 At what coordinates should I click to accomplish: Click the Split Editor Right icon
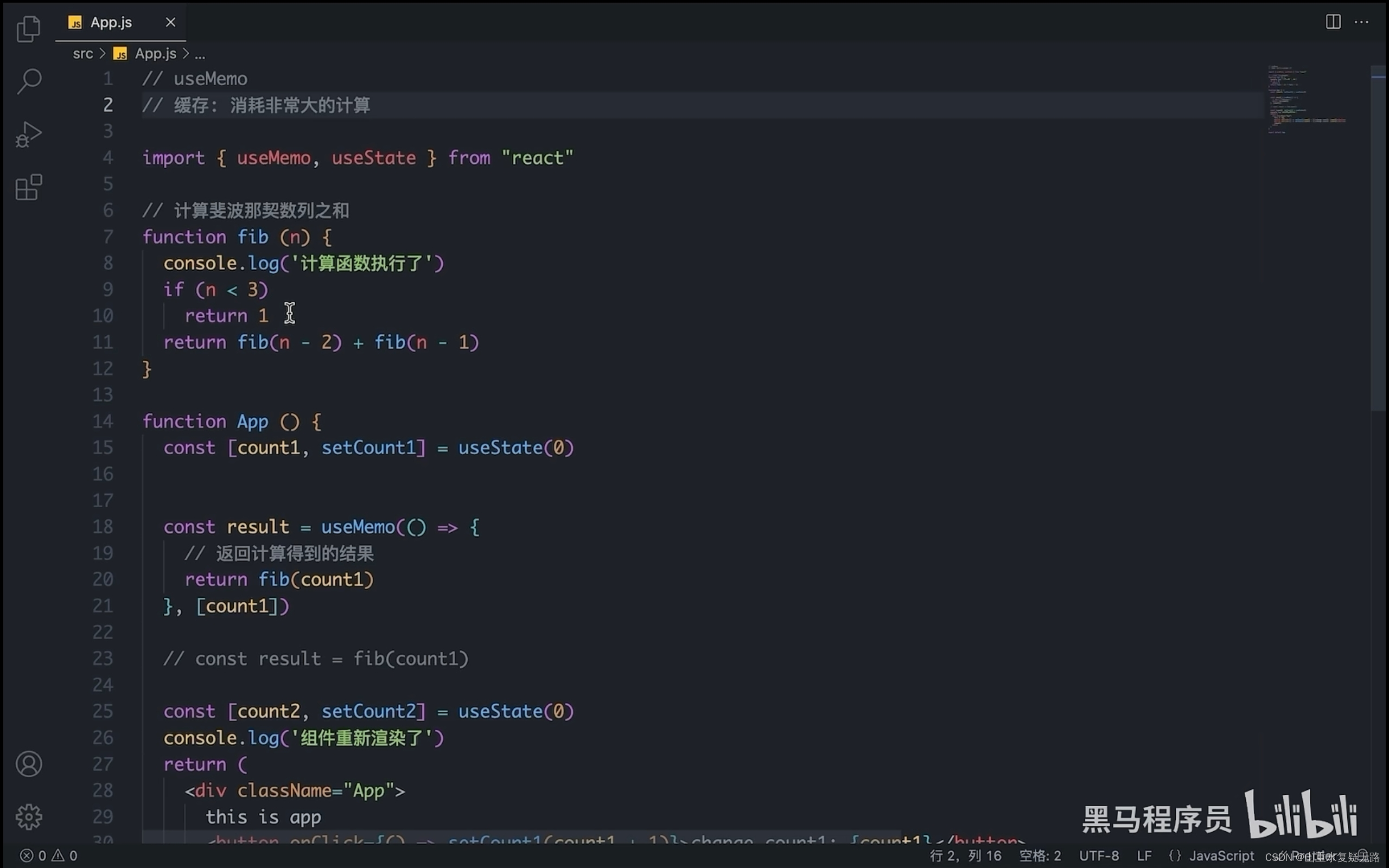(x=1333, y=22)
